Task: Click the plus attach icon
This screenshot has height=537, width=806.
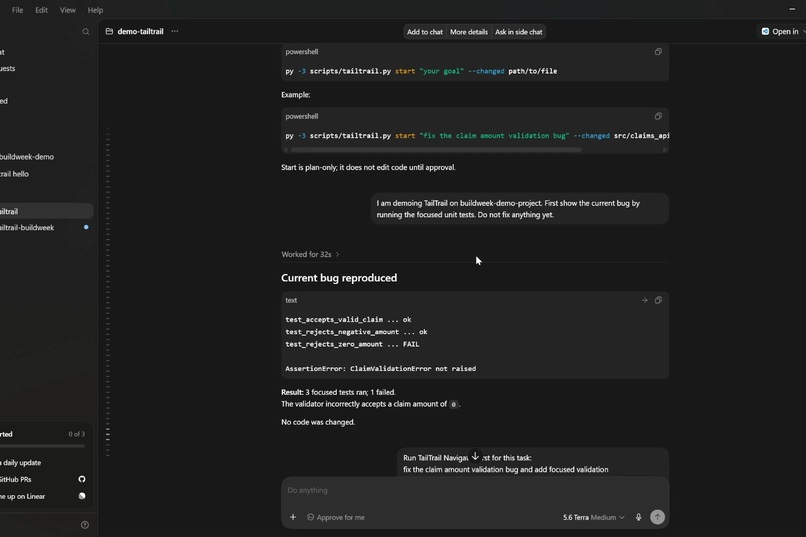Action: (x=293, y=517)
